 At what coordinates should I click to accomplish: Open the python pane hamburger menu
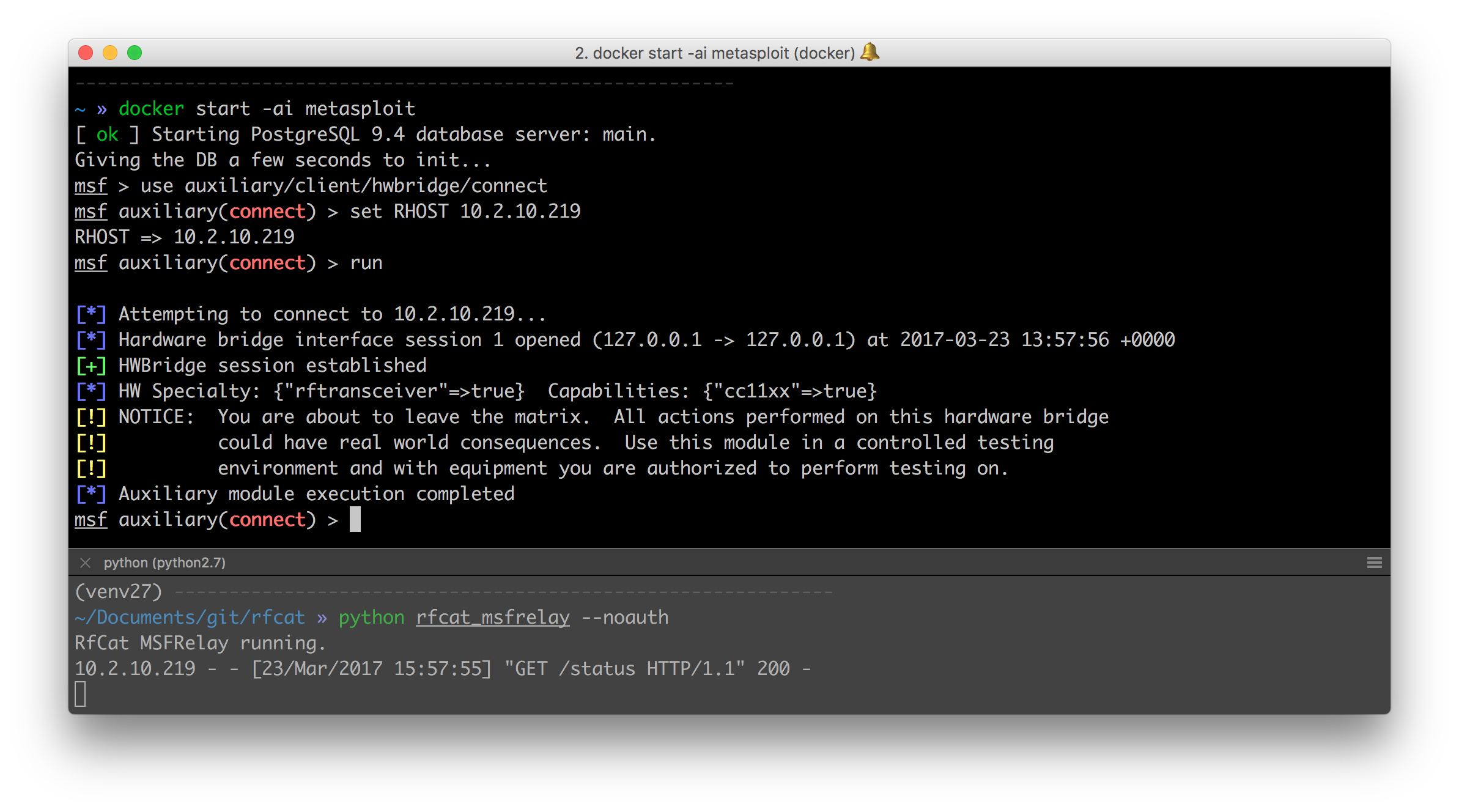[1374, 563]
